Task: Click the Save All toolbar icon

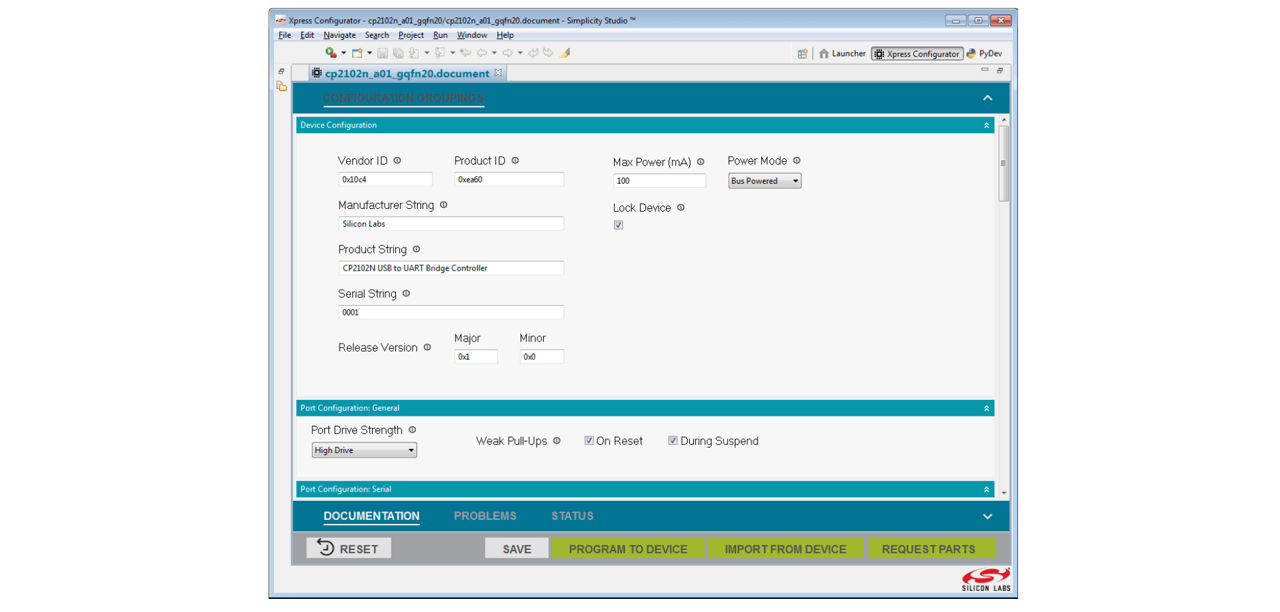Action: click(398, 53)
